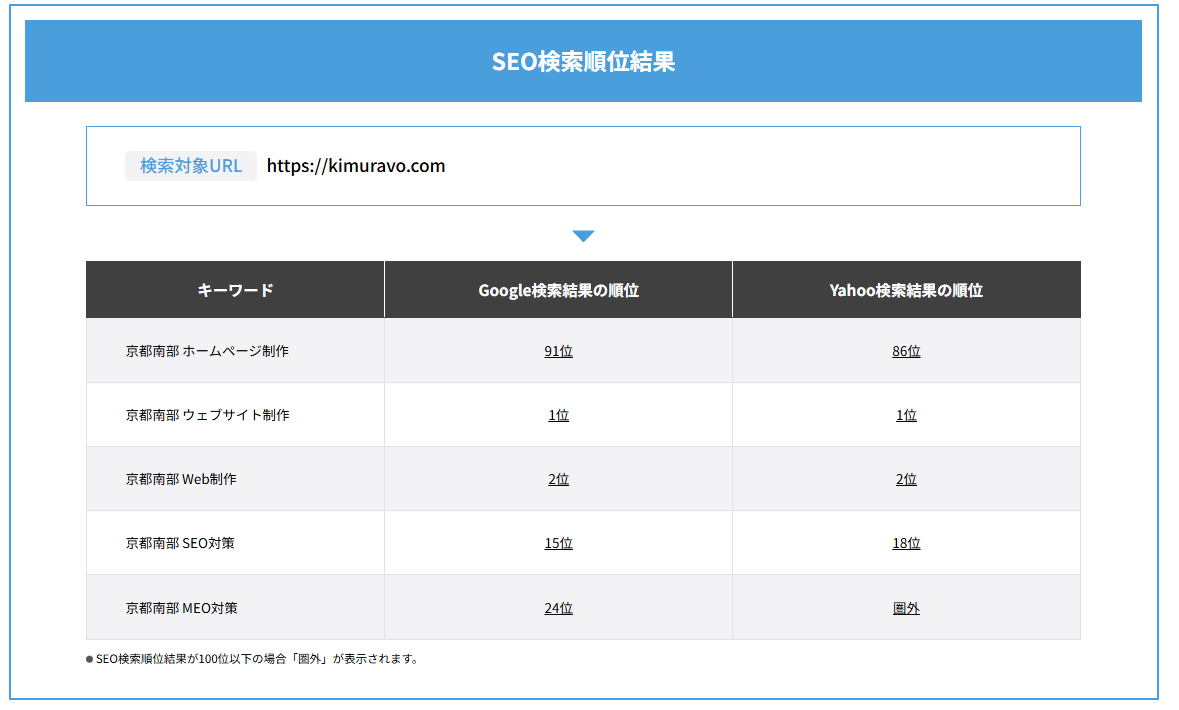The image size is (1179, 710).
Task: Click the Yahoo検索結果の順位 column header
Action: coord(906,289)
